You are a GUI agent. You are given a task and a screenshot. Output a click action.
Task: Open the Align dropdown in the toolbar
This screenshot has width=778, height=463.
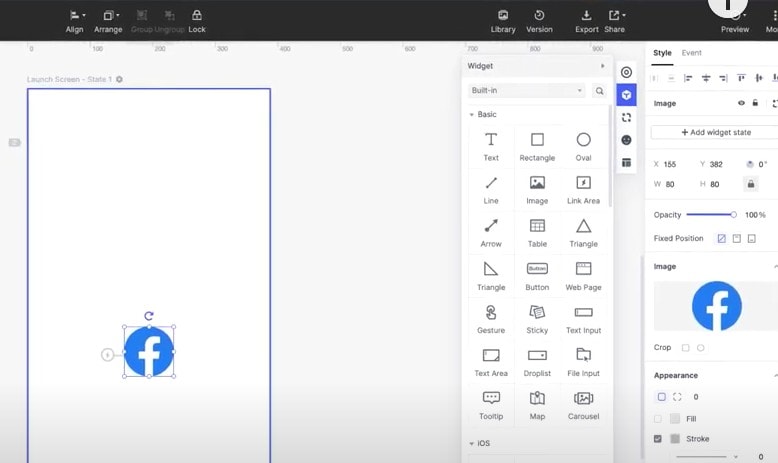pyautogui.click(x=75, y=22)
